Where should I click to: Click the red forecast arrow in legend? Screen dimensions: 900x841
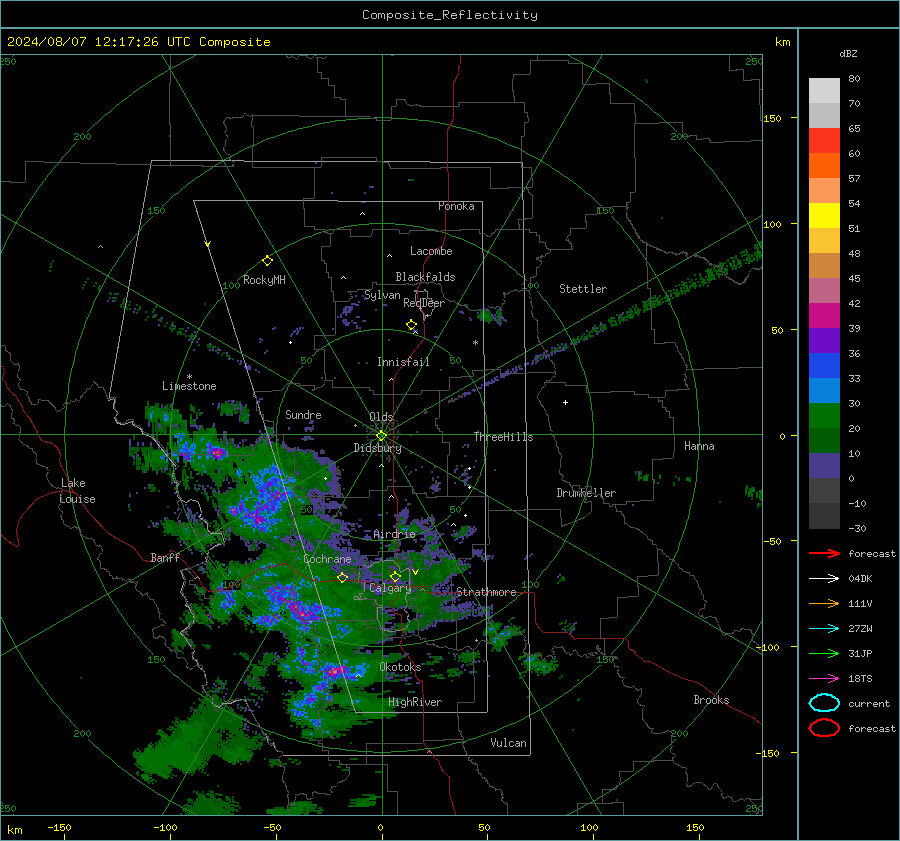824,553
